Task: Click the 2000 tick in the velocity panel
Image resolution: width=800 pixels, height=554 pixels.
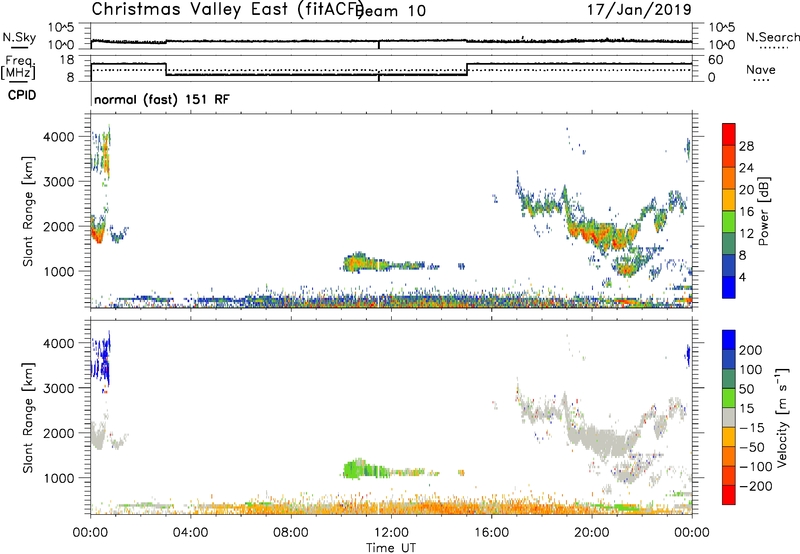Action: 58,433
